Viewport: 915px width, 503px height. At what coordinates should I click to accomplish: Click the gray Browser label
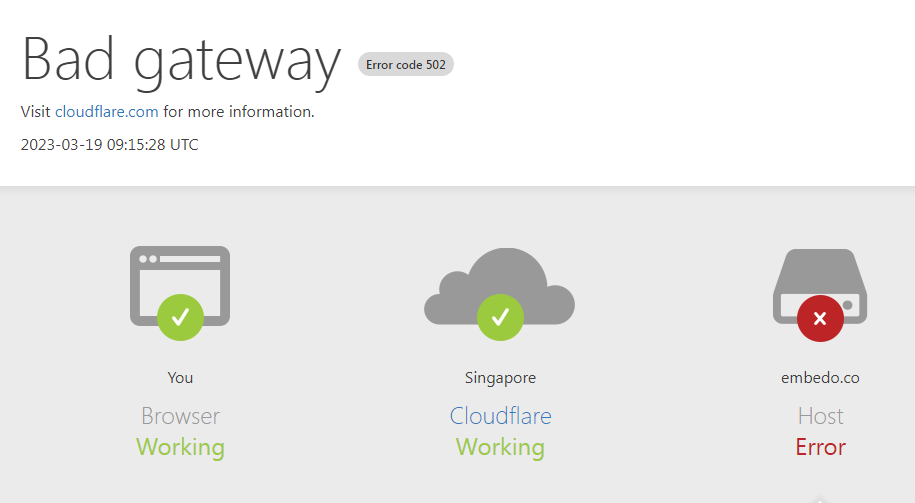pyautogui.click(x=180, y=416)
